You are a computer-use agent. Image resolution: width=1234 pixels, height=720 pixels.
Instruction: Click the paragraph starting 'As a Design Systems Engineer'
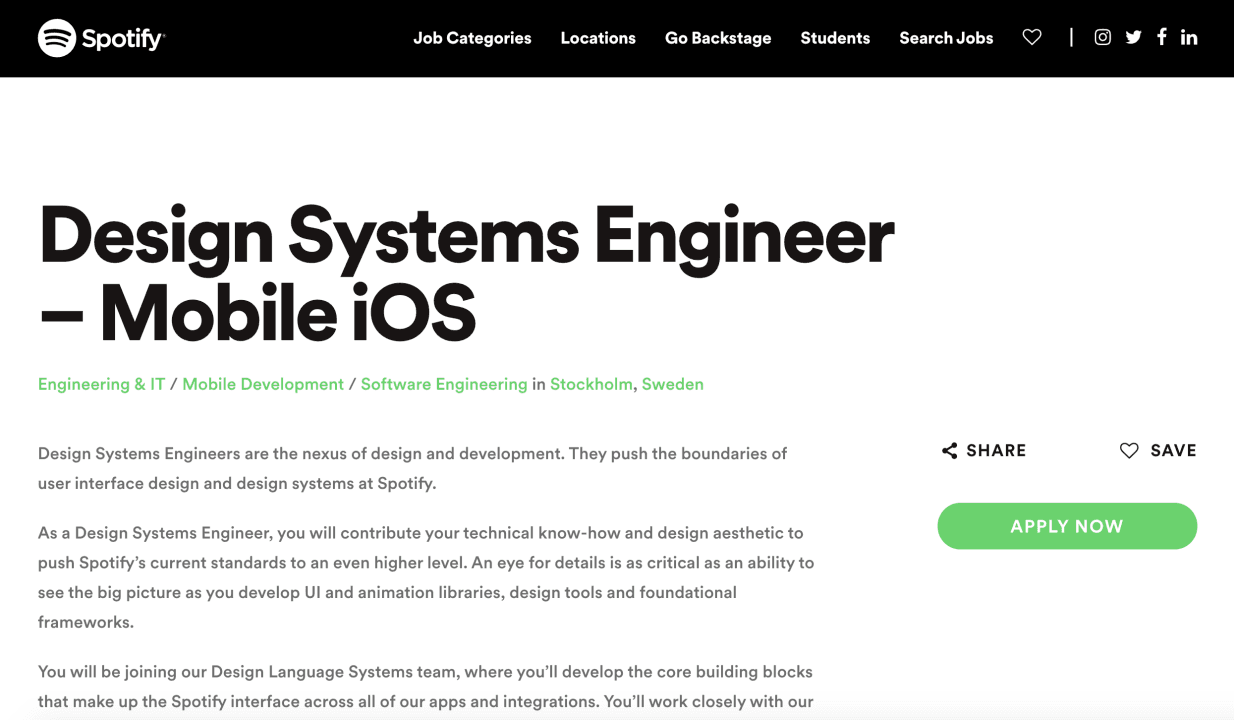pos(426,577)
